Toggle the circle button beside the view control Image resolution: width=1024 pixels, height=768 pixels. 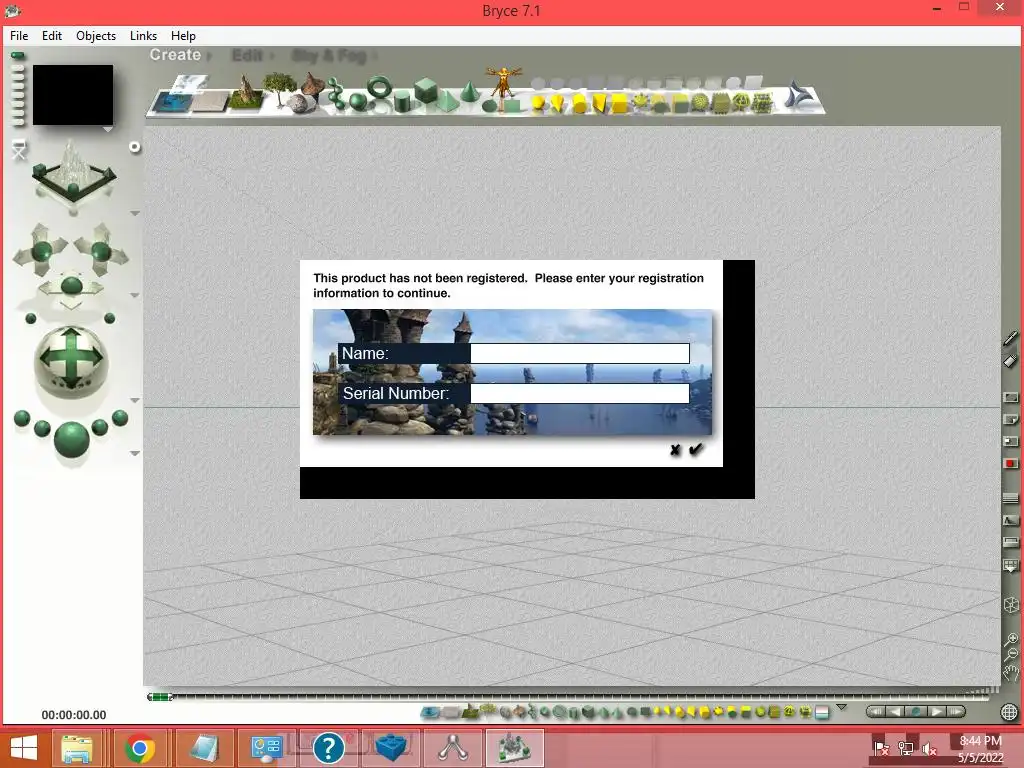point(135,147)
